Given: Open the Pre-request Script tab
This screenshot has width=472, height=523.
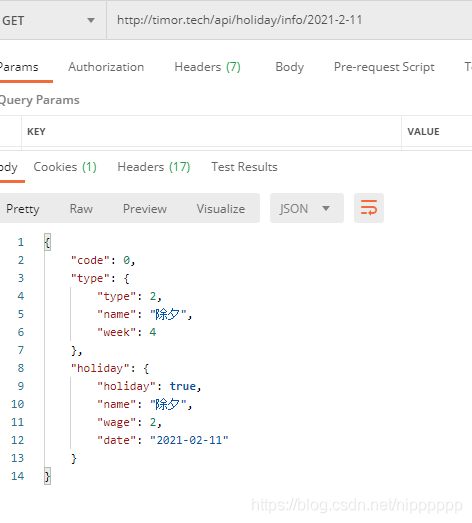Looking at the screenshot, I should 384,67.
